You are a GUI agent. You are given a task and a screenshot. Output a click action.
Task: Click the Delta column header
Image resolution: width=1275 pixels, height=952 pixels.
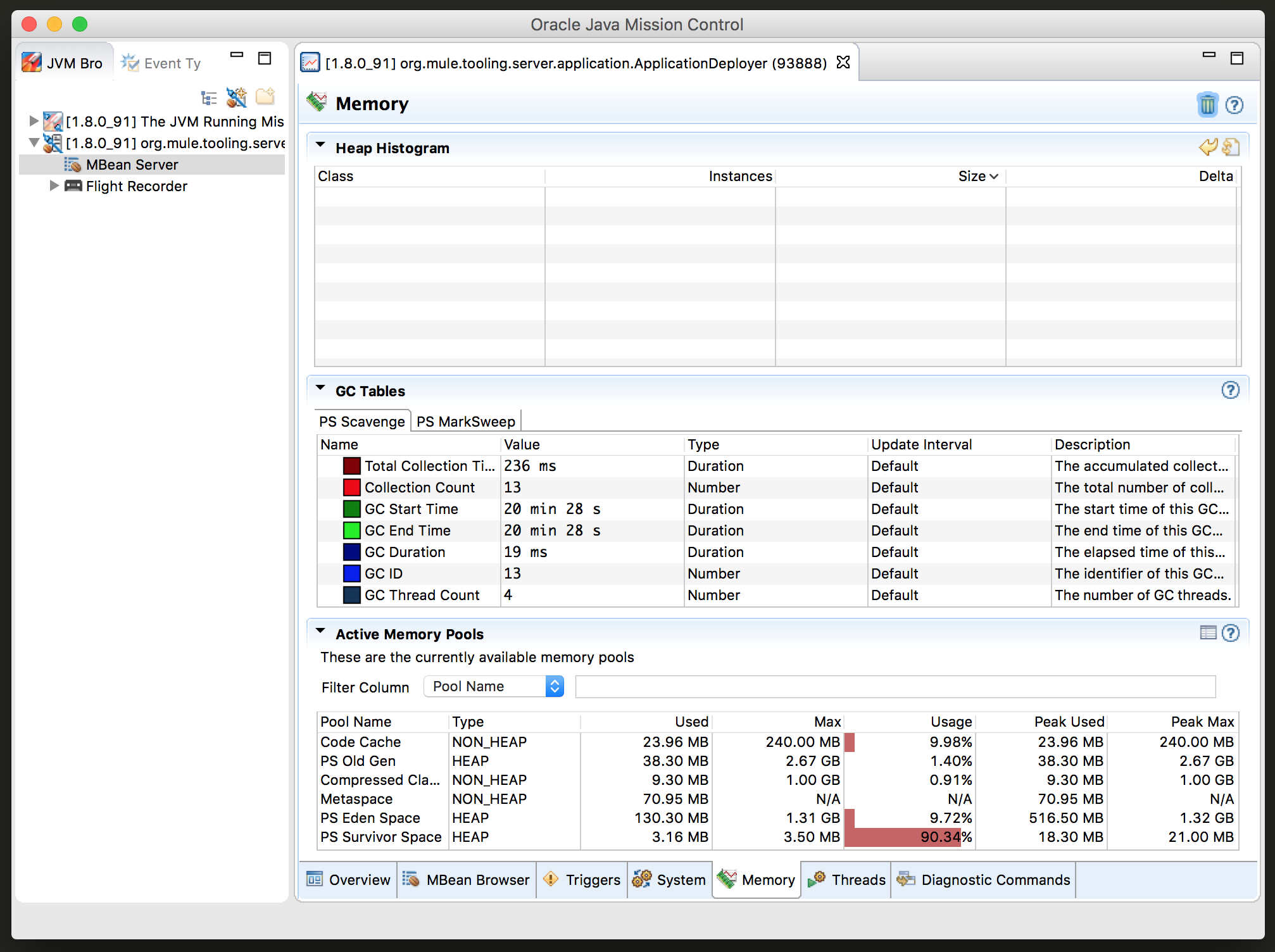pos(1121,176)
